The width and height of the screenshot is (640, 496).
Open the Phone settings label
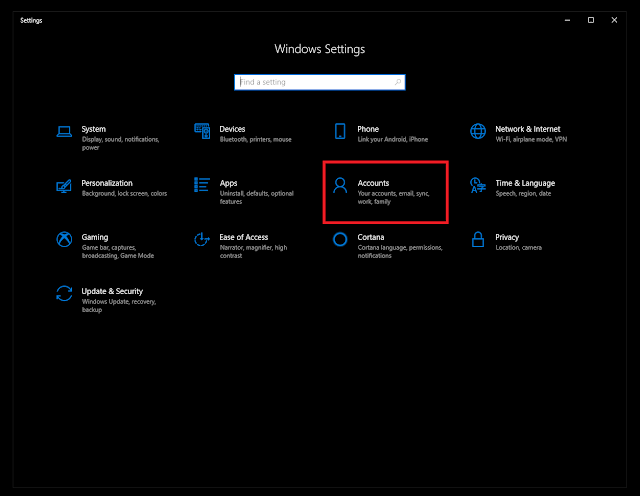coord(368,129)
